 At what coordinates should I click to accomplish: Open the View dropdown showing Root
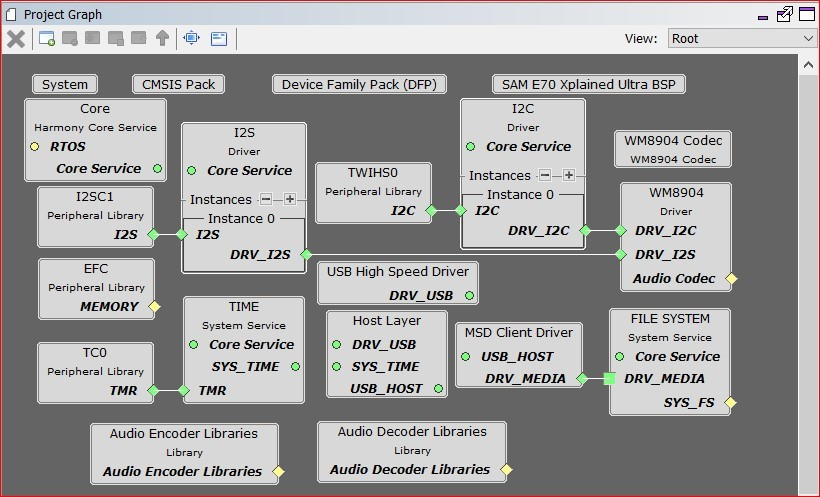click(742, 38)
